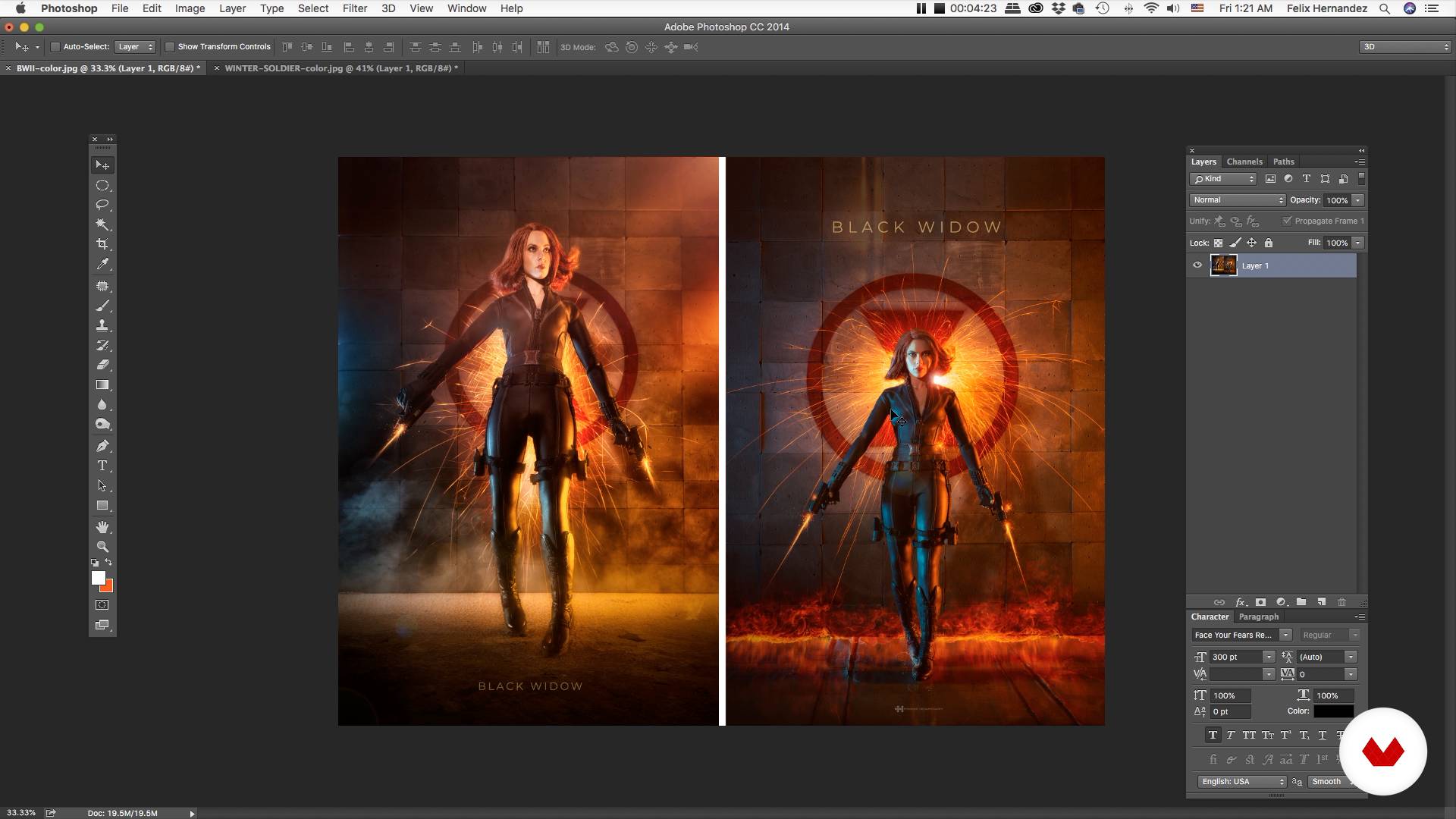The image size is (1456, 819).
Task: Switch to the Paragraph tab
Action: tap(1258, 617)
